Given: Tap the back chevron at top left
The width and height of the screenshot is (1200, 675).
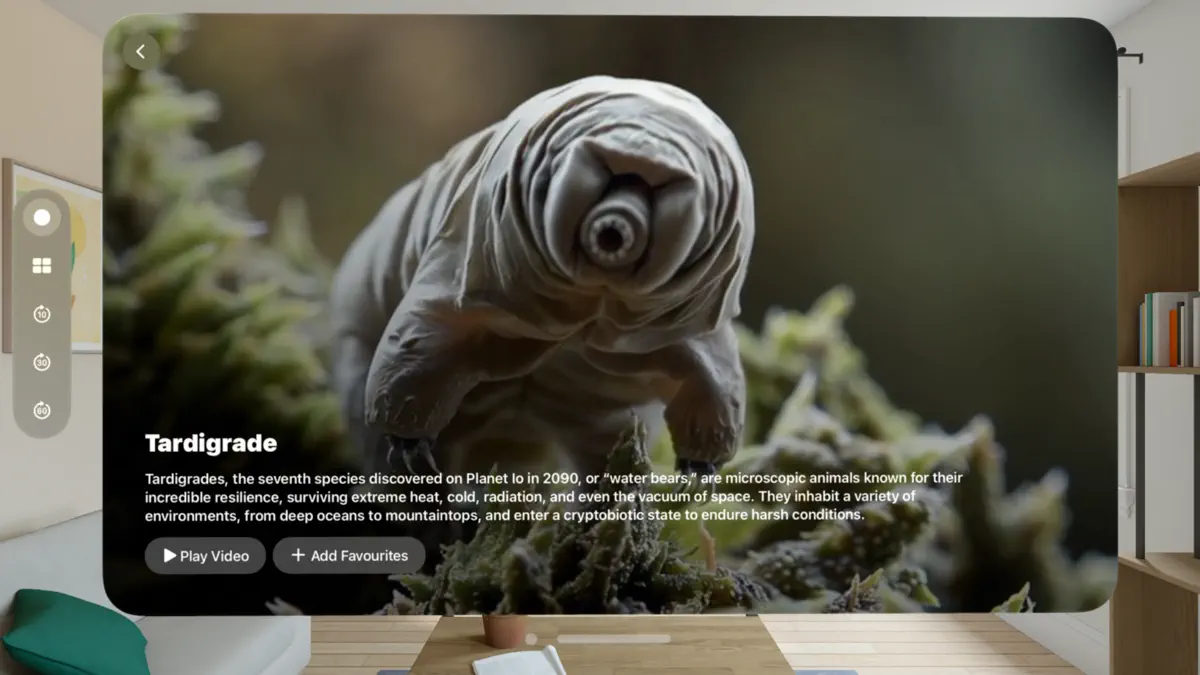Looking at the screenshot, I should pyautogui.click(x=141, y=51).
